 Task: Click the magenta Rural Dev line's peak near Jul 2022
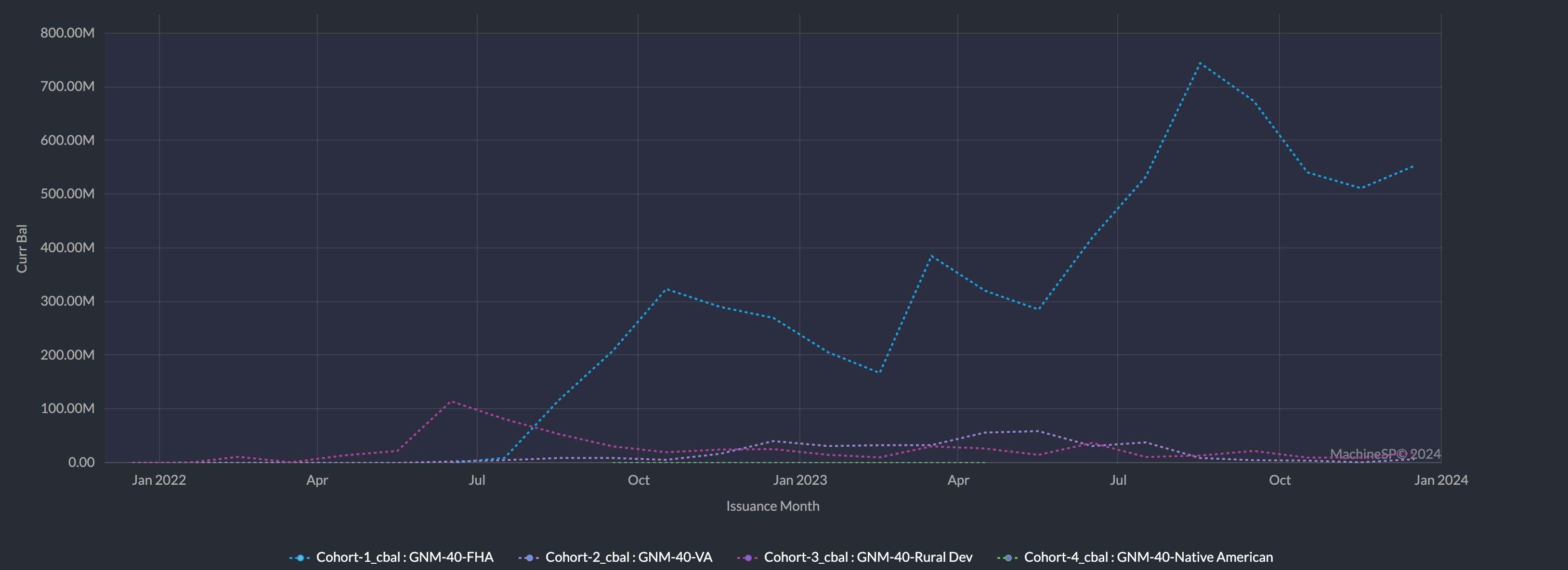pos(450,402)
